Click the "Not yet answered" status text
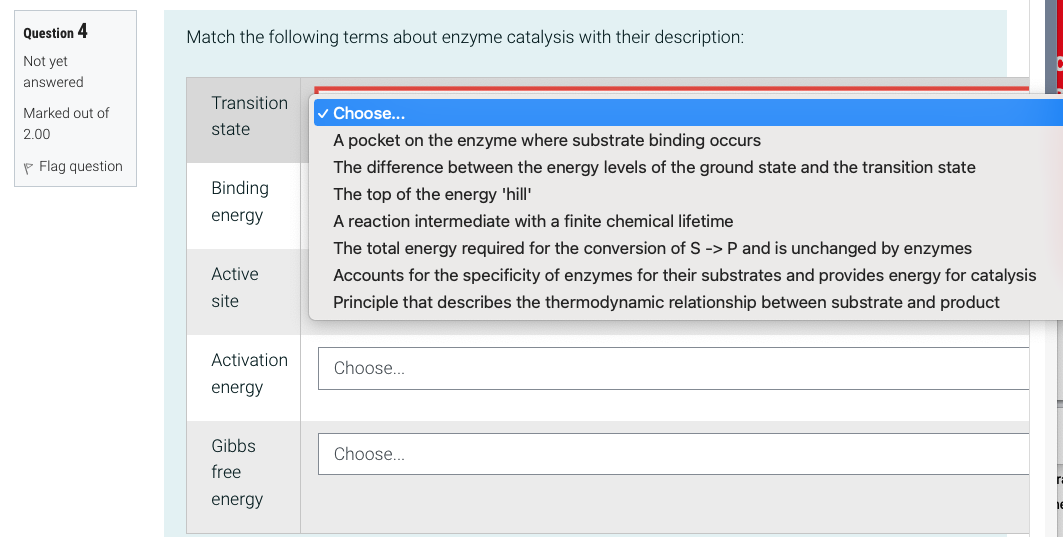The image size is (1063, 537). [x=53, y=71]
